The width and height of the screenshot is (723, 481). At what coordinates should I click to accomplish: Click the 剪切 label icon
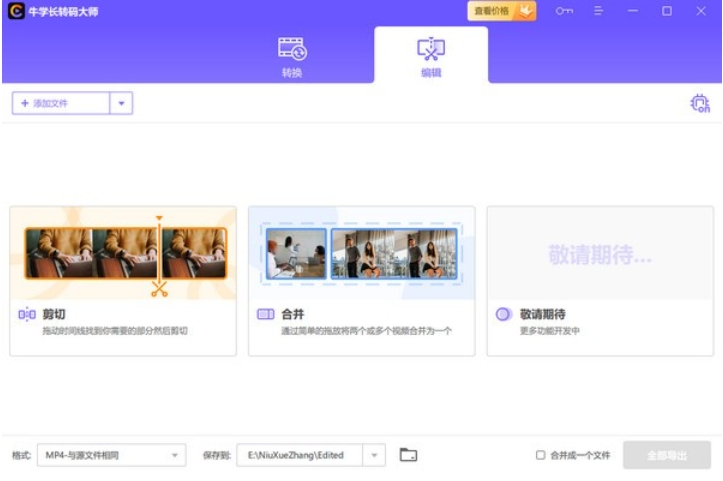tap(27, 315)
